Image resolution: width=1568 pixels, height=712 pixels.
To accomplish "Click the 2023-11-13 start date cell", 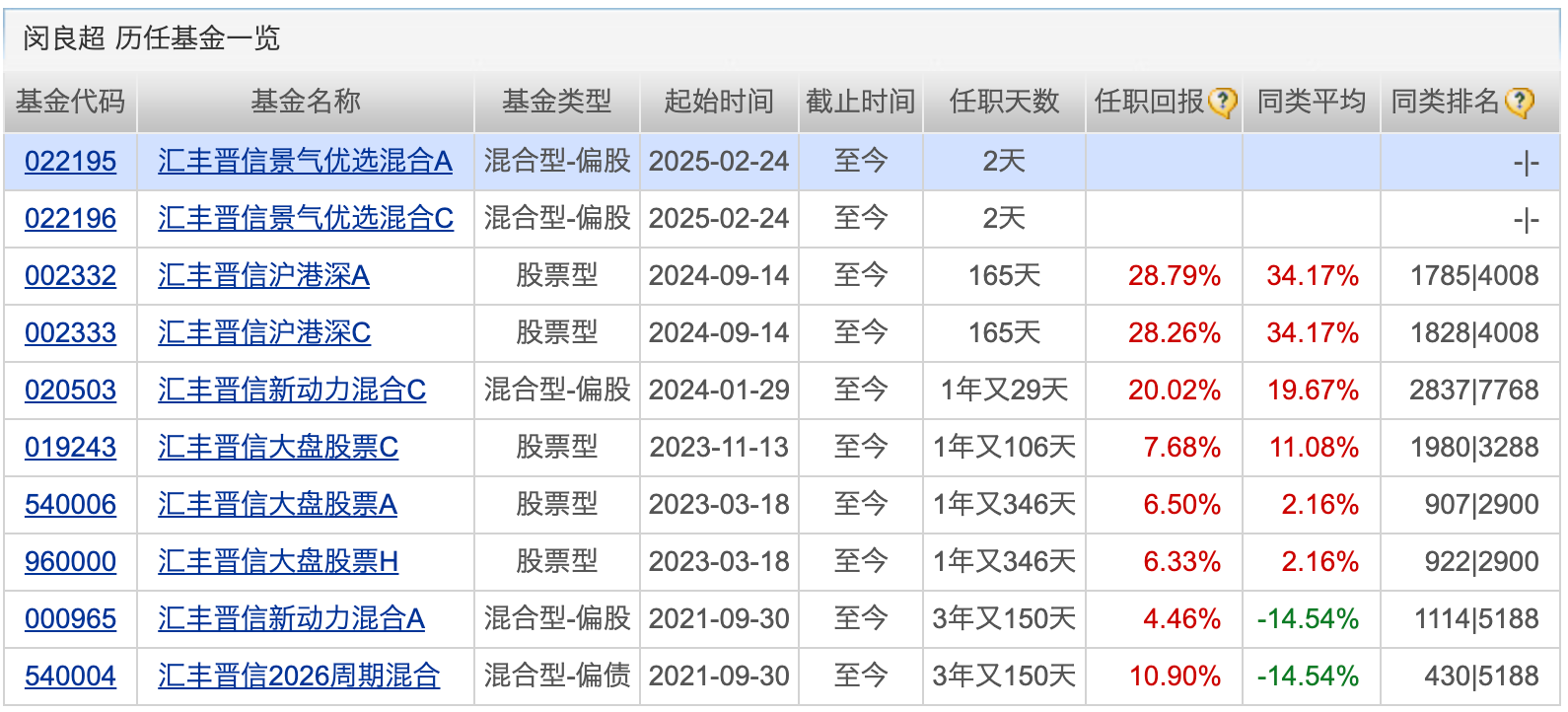I will click(x=719, y=448).
